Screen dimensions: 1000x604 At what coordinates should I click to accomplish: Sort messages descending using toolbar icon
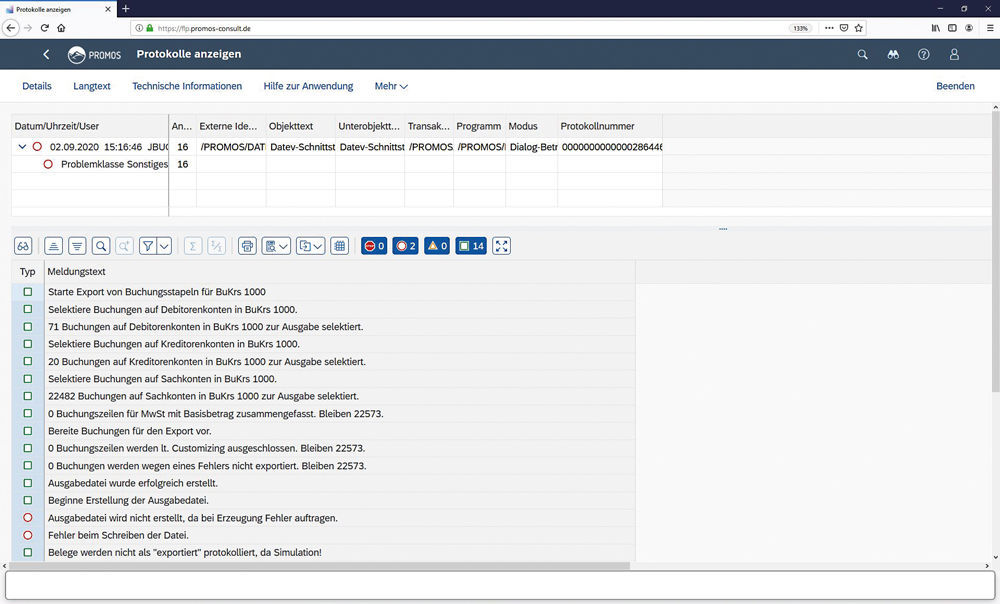(x=77, y=246)
